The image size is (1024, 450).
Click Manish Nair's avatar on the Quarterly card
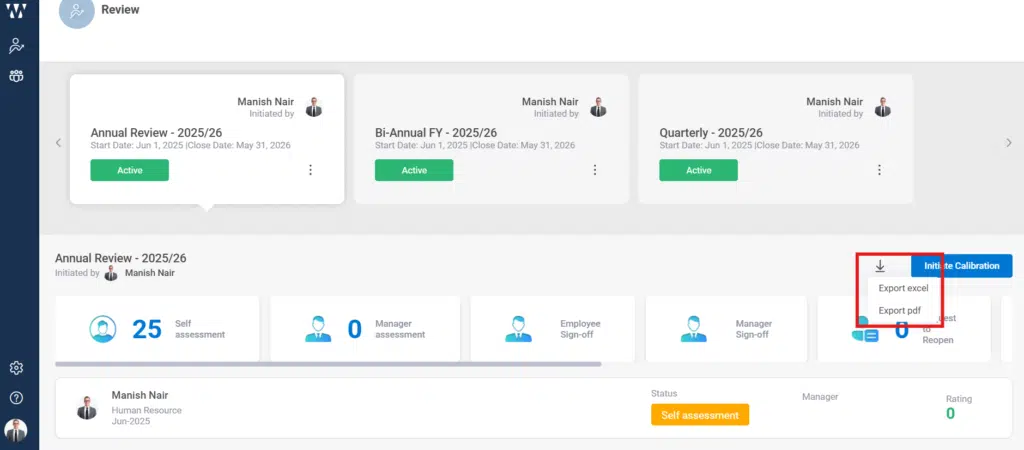coord(883,107)
